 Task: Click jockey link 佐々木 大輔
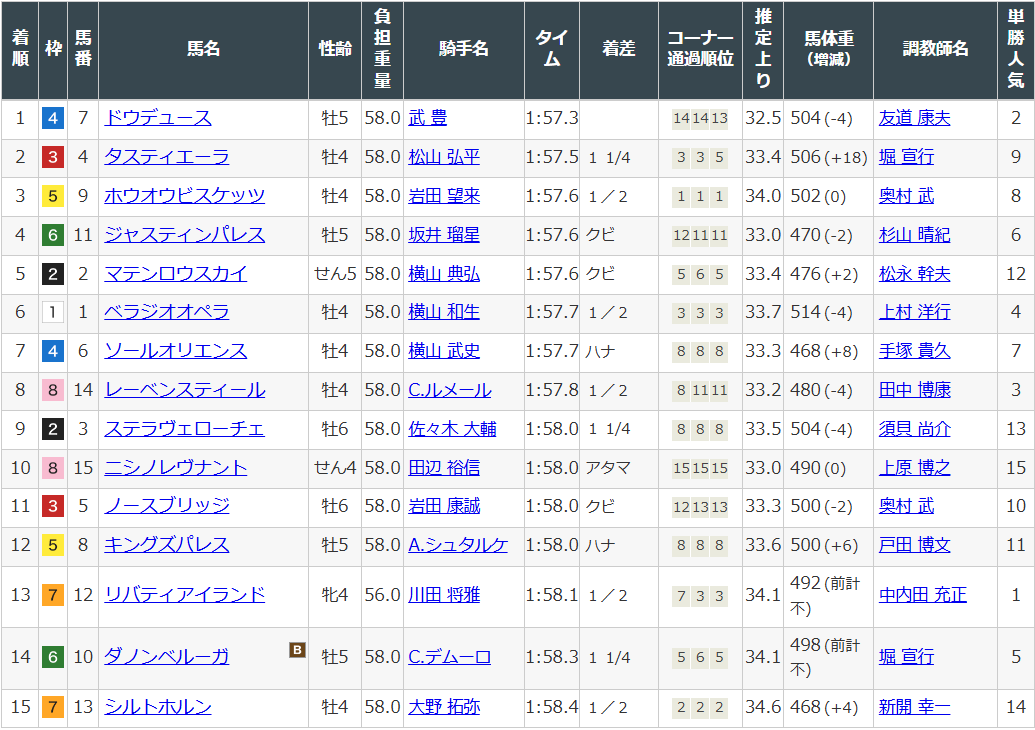452,429
